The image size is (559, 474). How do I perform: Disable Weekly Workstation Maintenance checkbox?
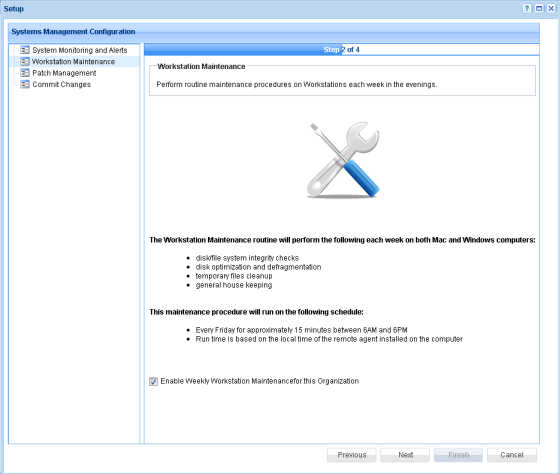click(x=153, y=381)
